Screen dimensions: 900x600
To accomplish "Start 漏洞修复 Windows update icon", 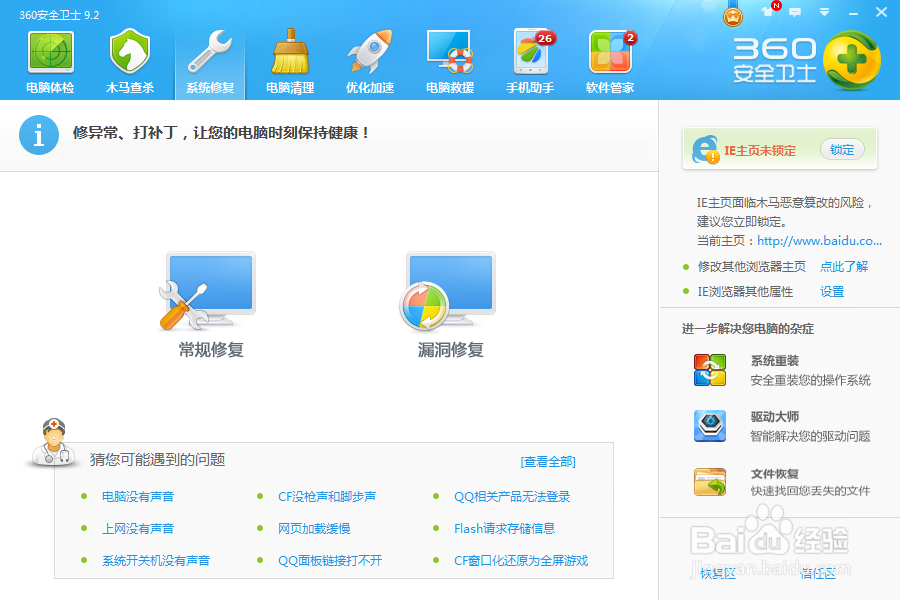I will (x=448, y=291).
